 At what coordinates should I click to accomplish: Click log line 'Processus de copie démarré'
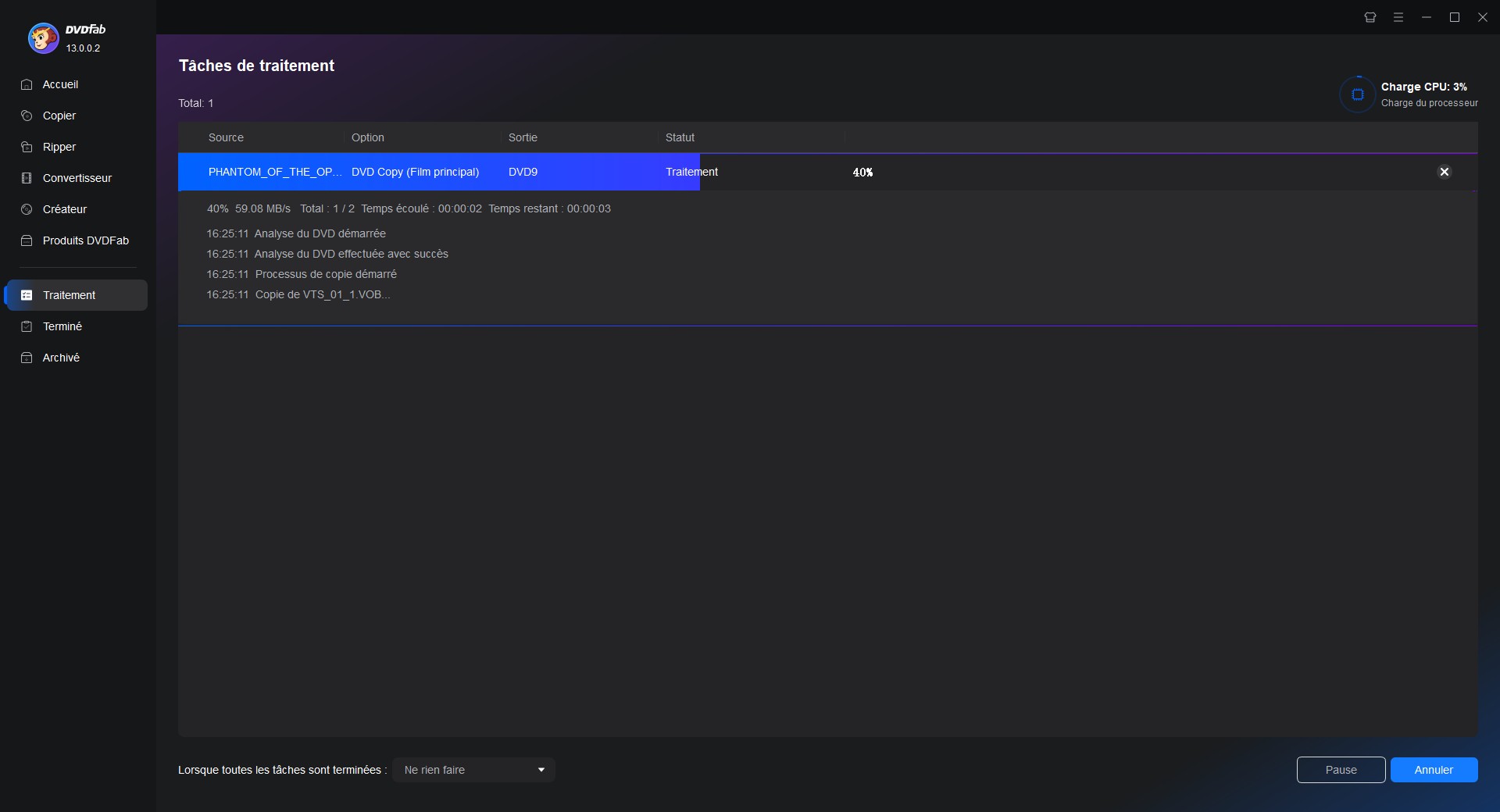pyautogui.click(x=302, y=274)
